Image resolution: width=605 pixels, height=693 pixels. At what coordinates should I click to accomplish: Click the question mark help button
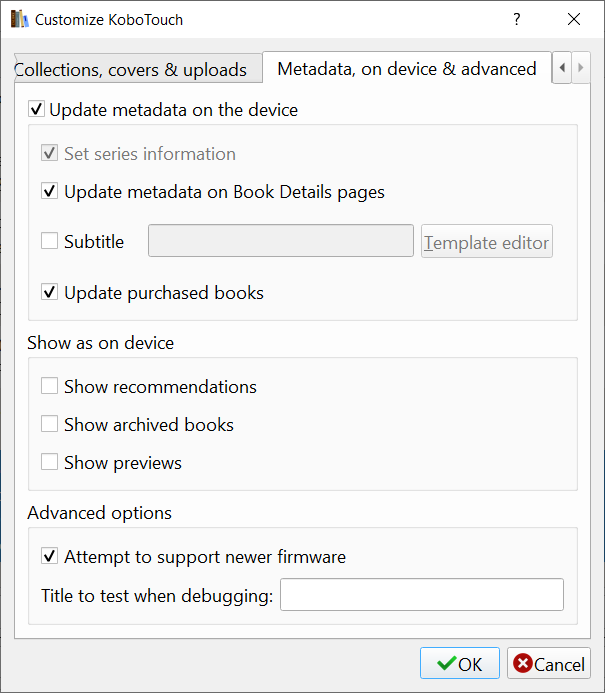pos(517,19)
